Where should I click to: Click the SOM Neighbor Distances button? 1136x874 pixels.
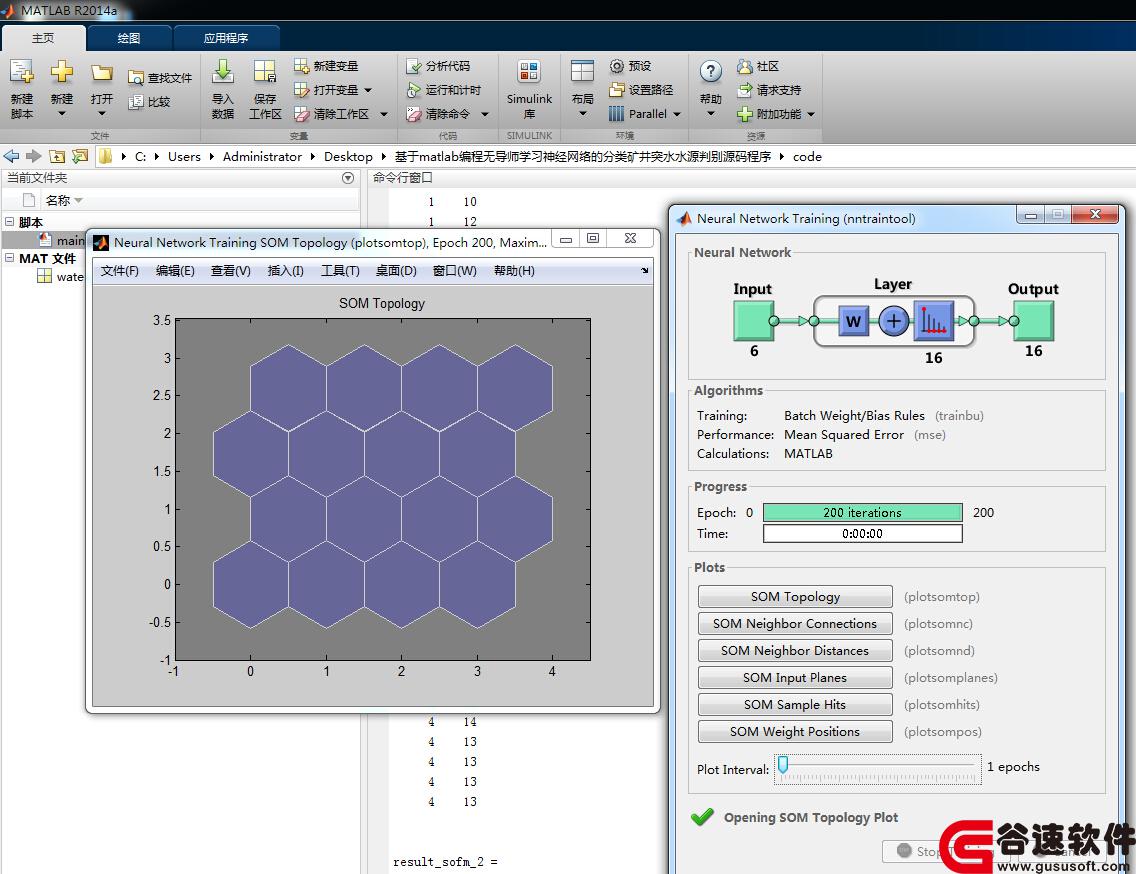[x=795, y=651]
